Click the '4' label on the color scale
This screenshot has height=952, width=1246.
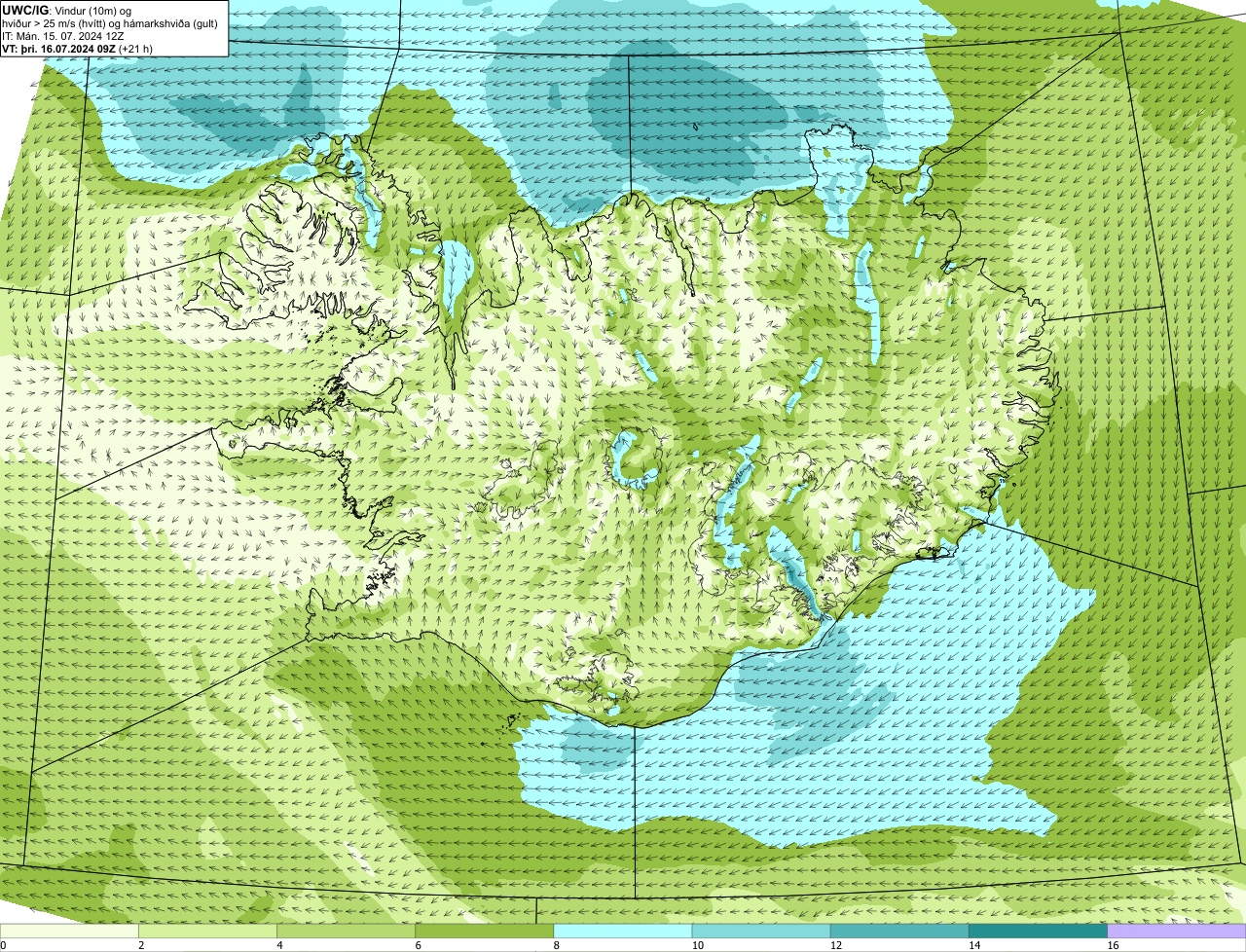click(x=279, y=945)
